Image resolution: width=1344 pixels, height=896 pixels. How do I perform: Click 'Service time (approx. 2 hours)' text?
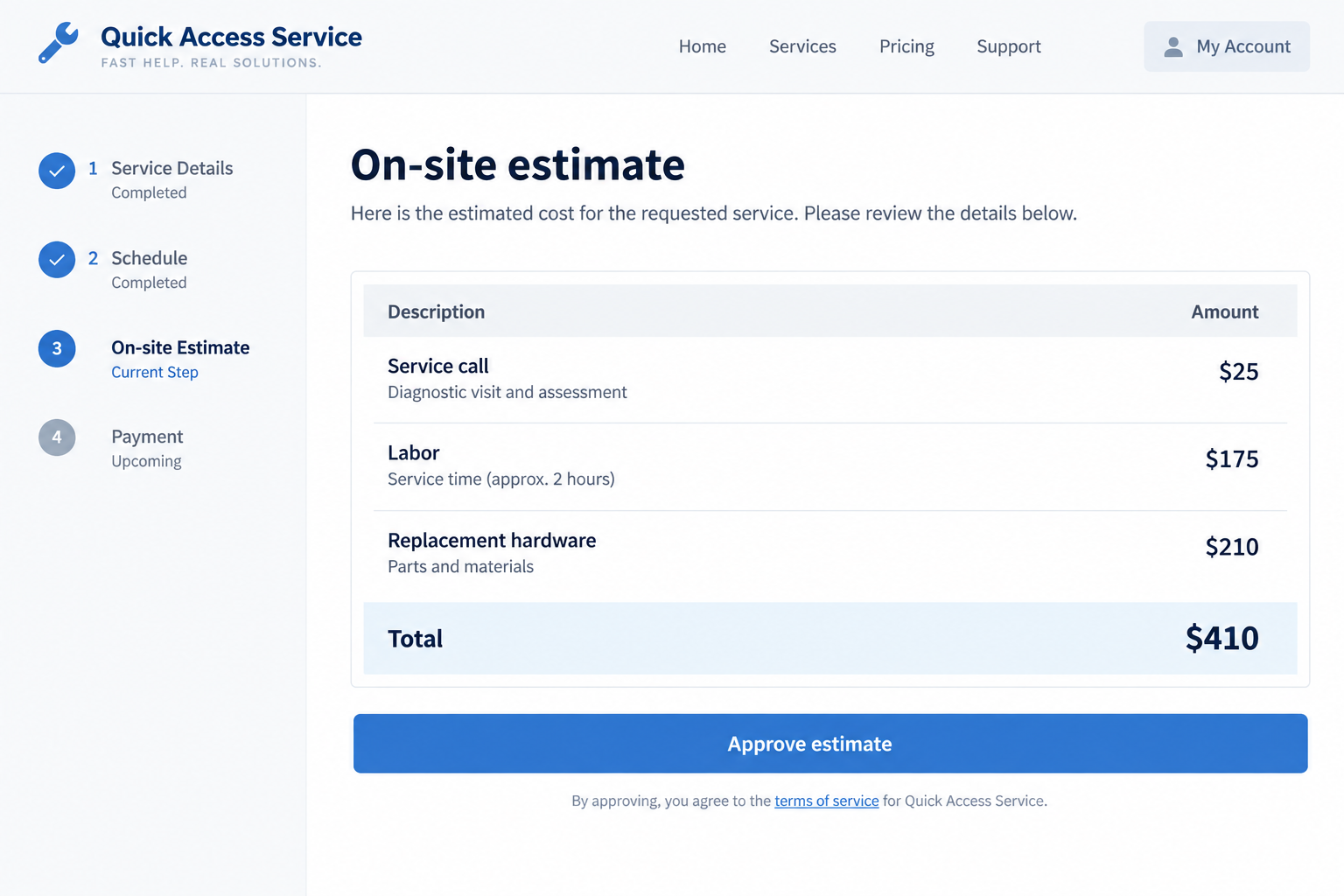tap(501, 479)
